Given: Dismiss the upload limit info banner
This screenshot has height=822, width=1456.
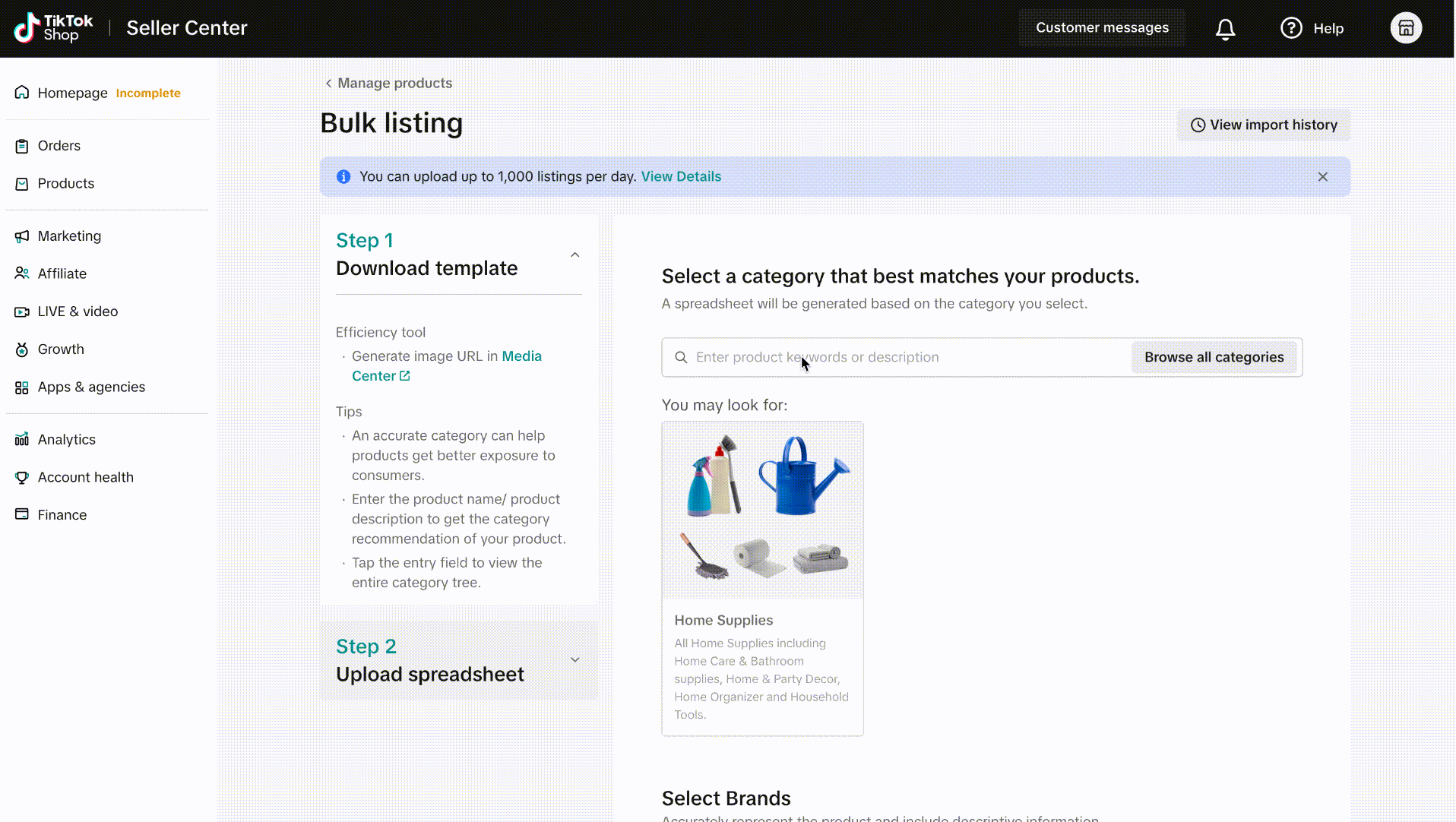Looking at the screenshot, I should [1322, 177].
